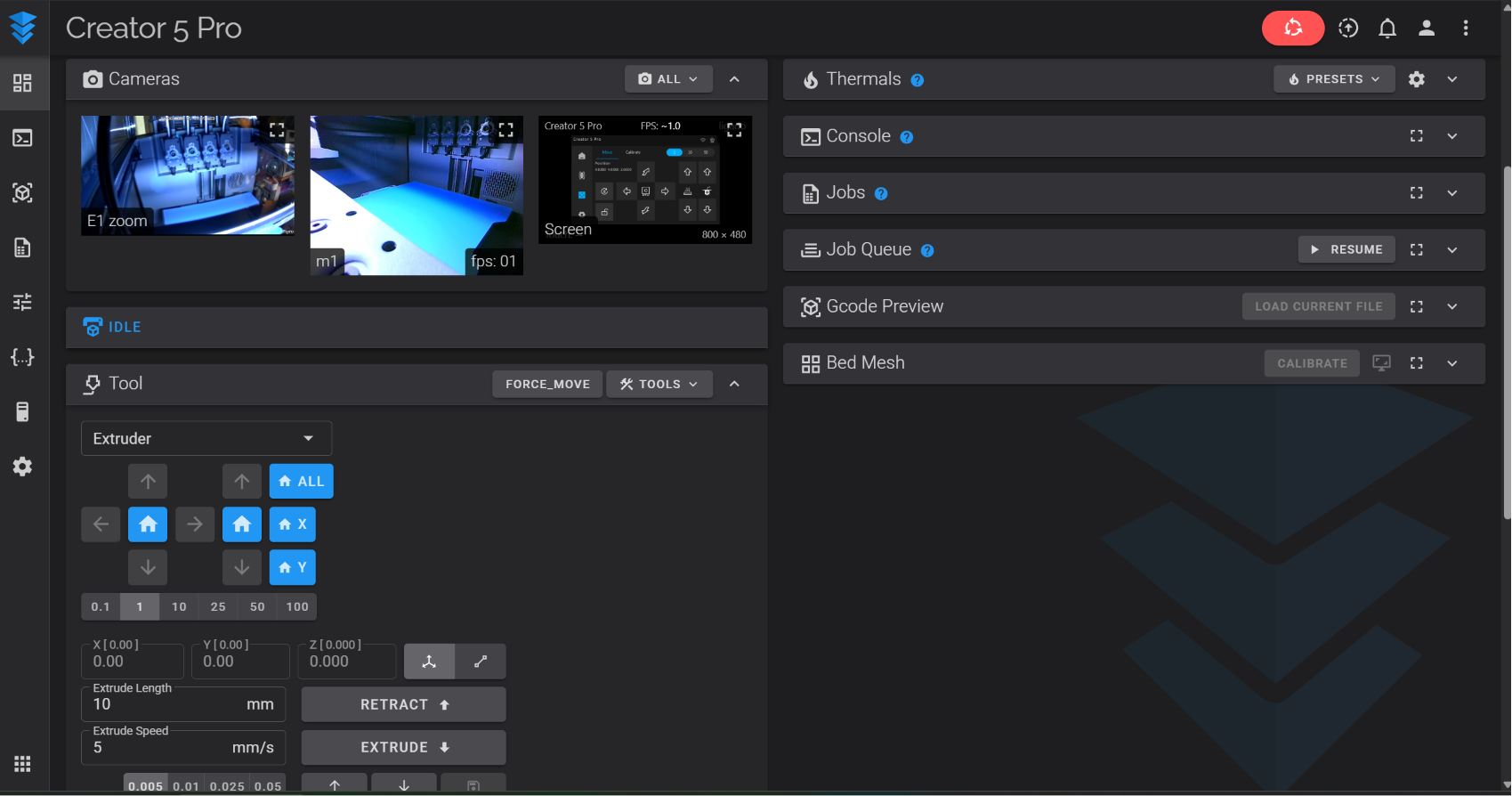Open the System sidebar icon
The width and height of the screenshot is (1512, 796).
22,411
